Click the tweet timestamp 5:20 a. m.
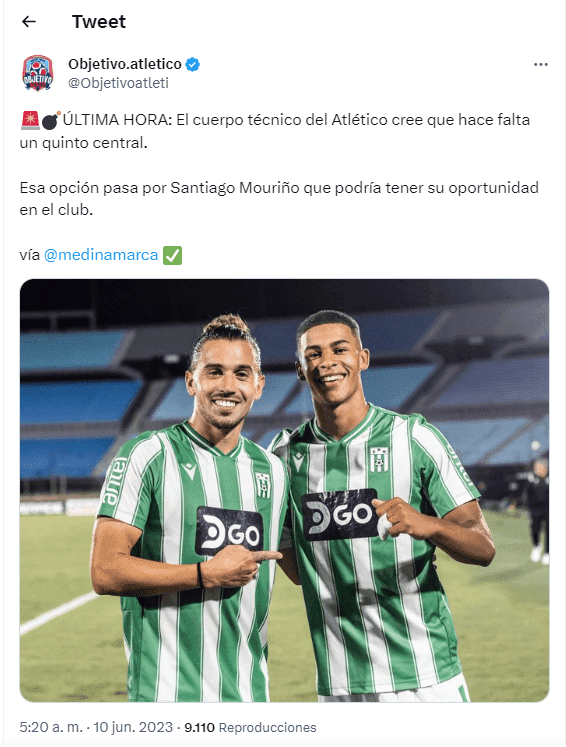The image size is (566, 747). click(51, 727)
